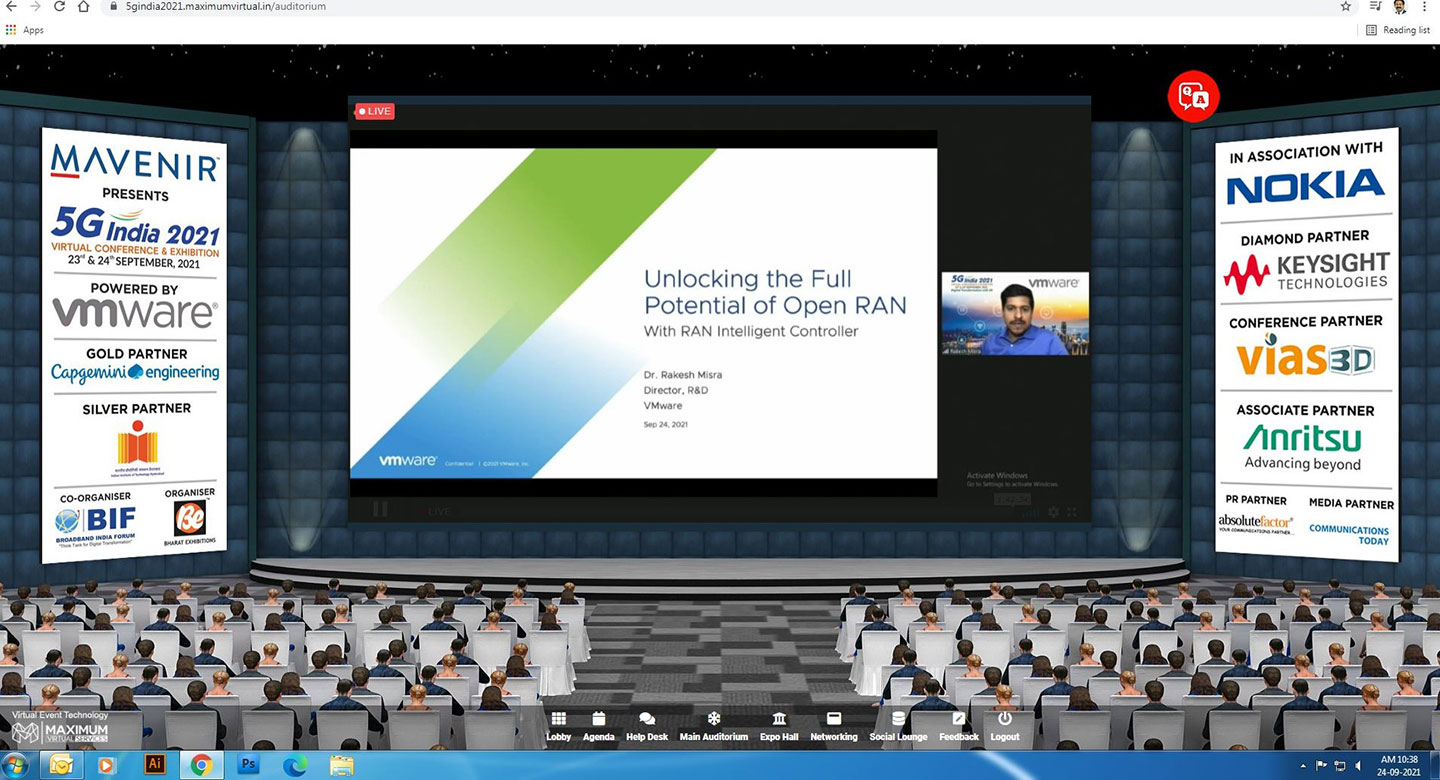
Task: Open the Chrome three-dot menu
Action: coord(1426,6)
